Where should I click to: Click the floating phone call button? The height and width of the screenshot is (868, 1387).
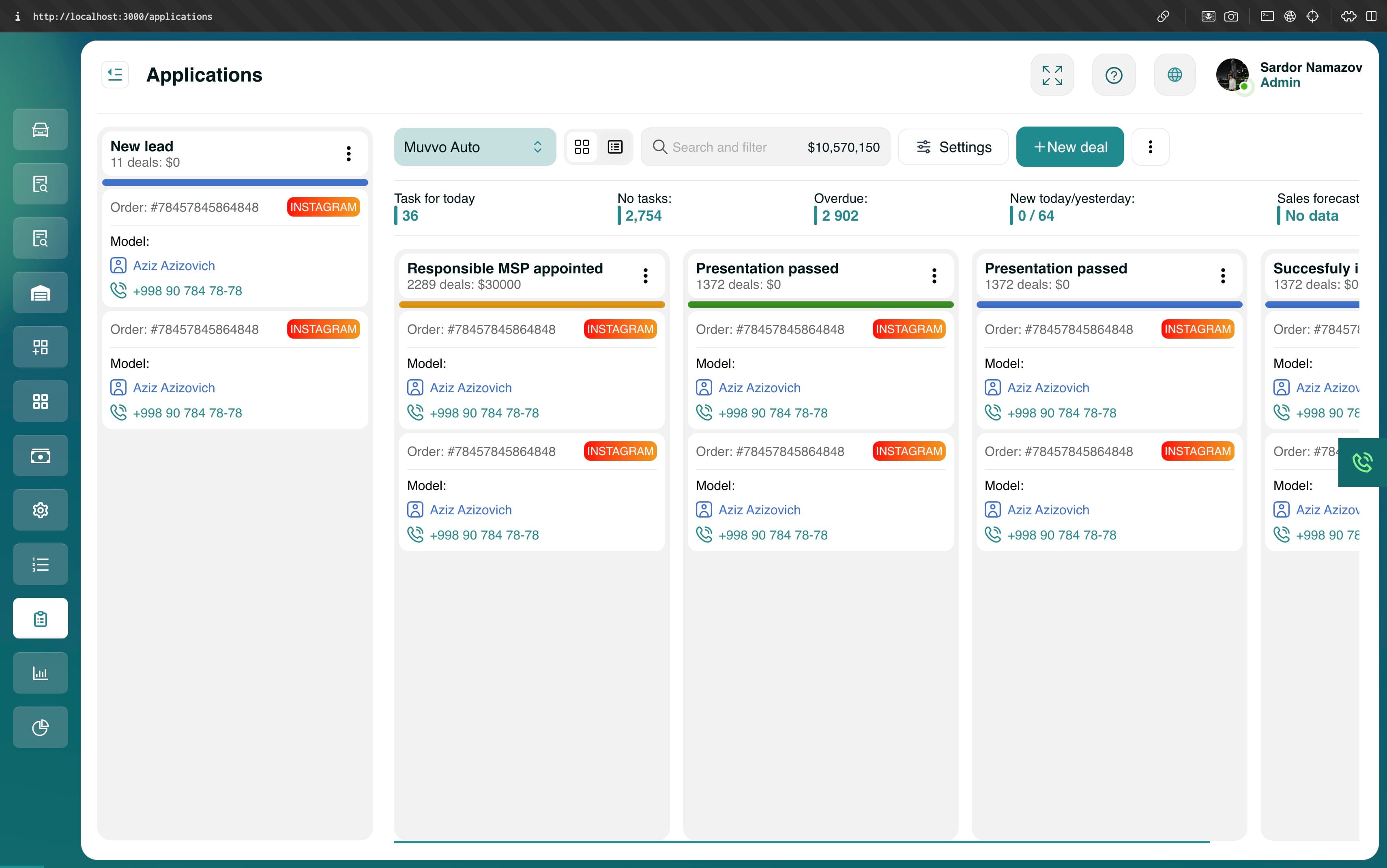(1362, 462)
